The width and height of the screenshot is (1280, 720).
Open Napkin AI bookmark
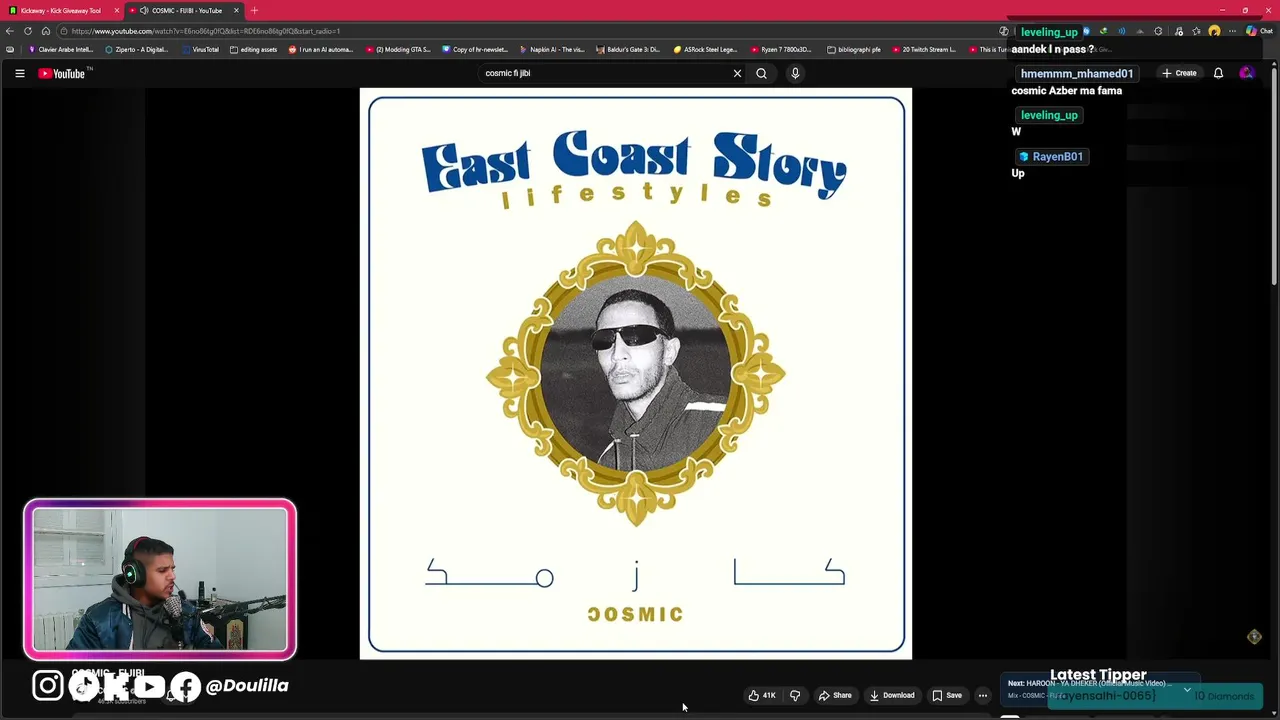pyautogui.click(x=552, y=49)
